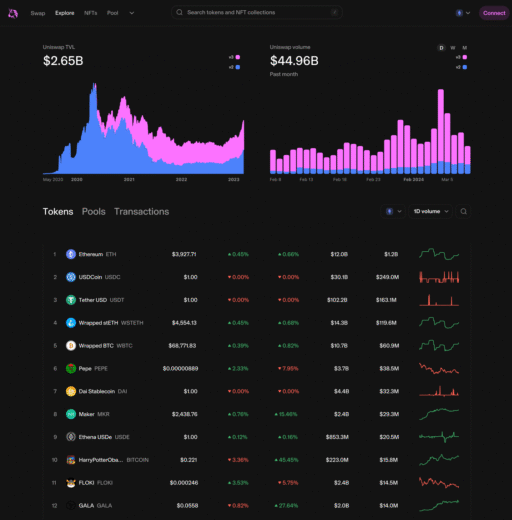The image size is (512, 520).
Task: Click the USDCoin token icon
Action: pyautogui.click(x=71, y=277)
